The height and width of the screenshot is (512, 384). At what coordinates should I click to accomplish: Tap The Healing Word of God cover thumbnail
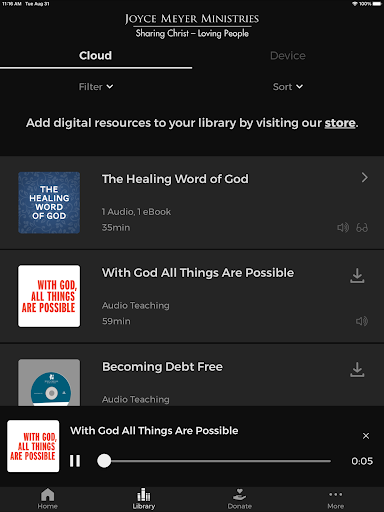coord(49,203)
